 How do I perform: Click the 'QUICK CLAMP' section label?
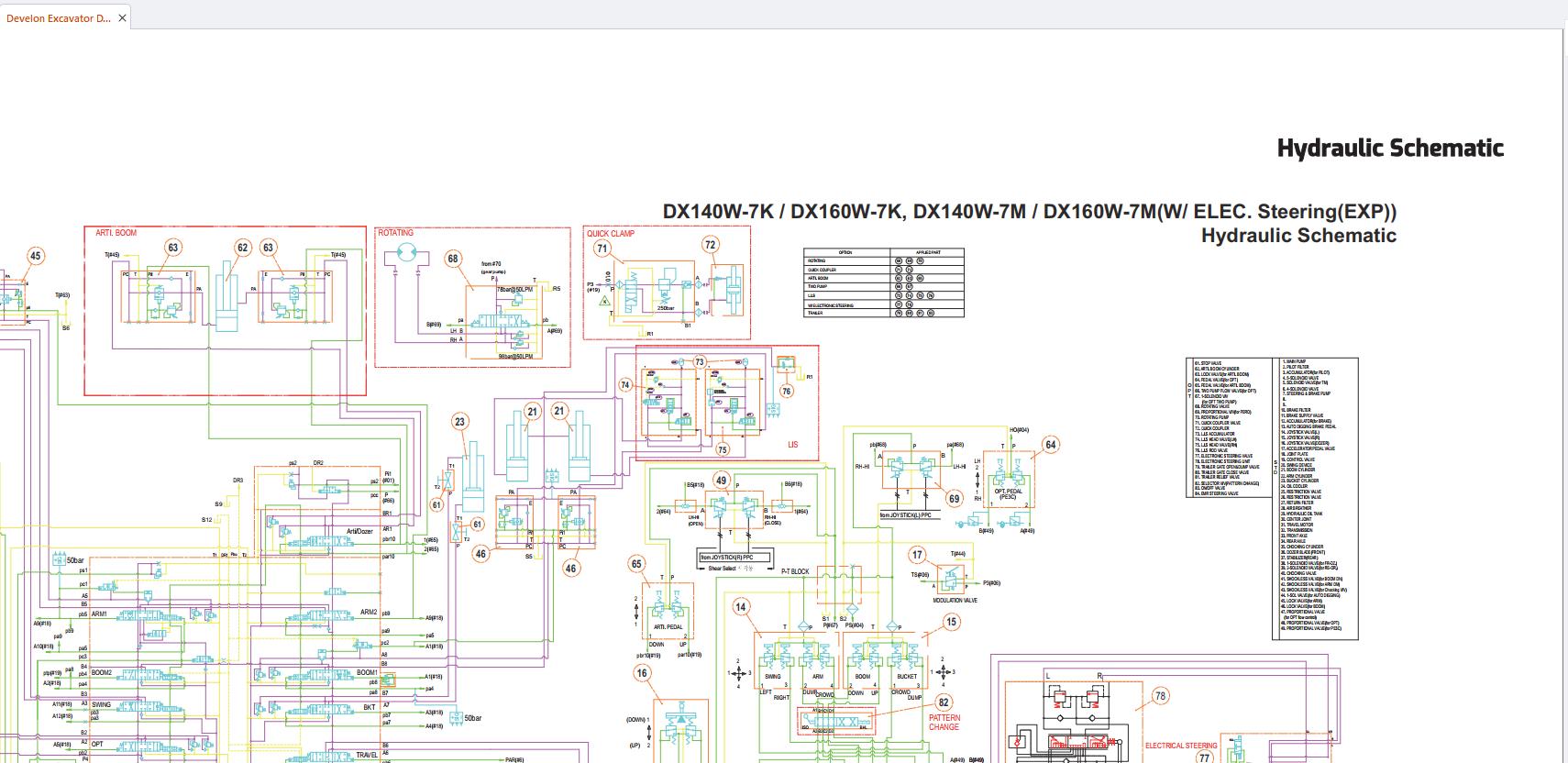(611, 233)
